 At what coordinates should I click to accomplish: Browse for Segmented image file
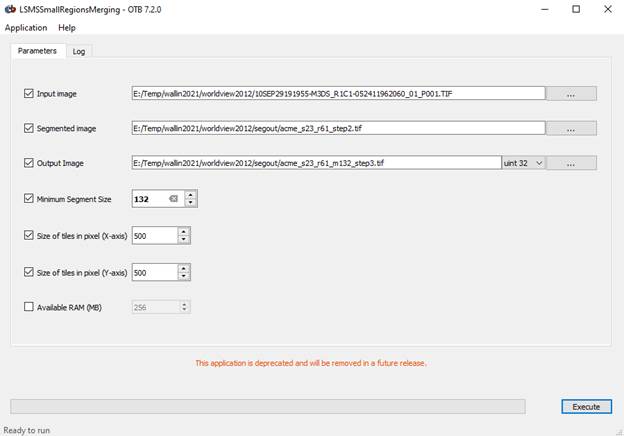(571, 128)
